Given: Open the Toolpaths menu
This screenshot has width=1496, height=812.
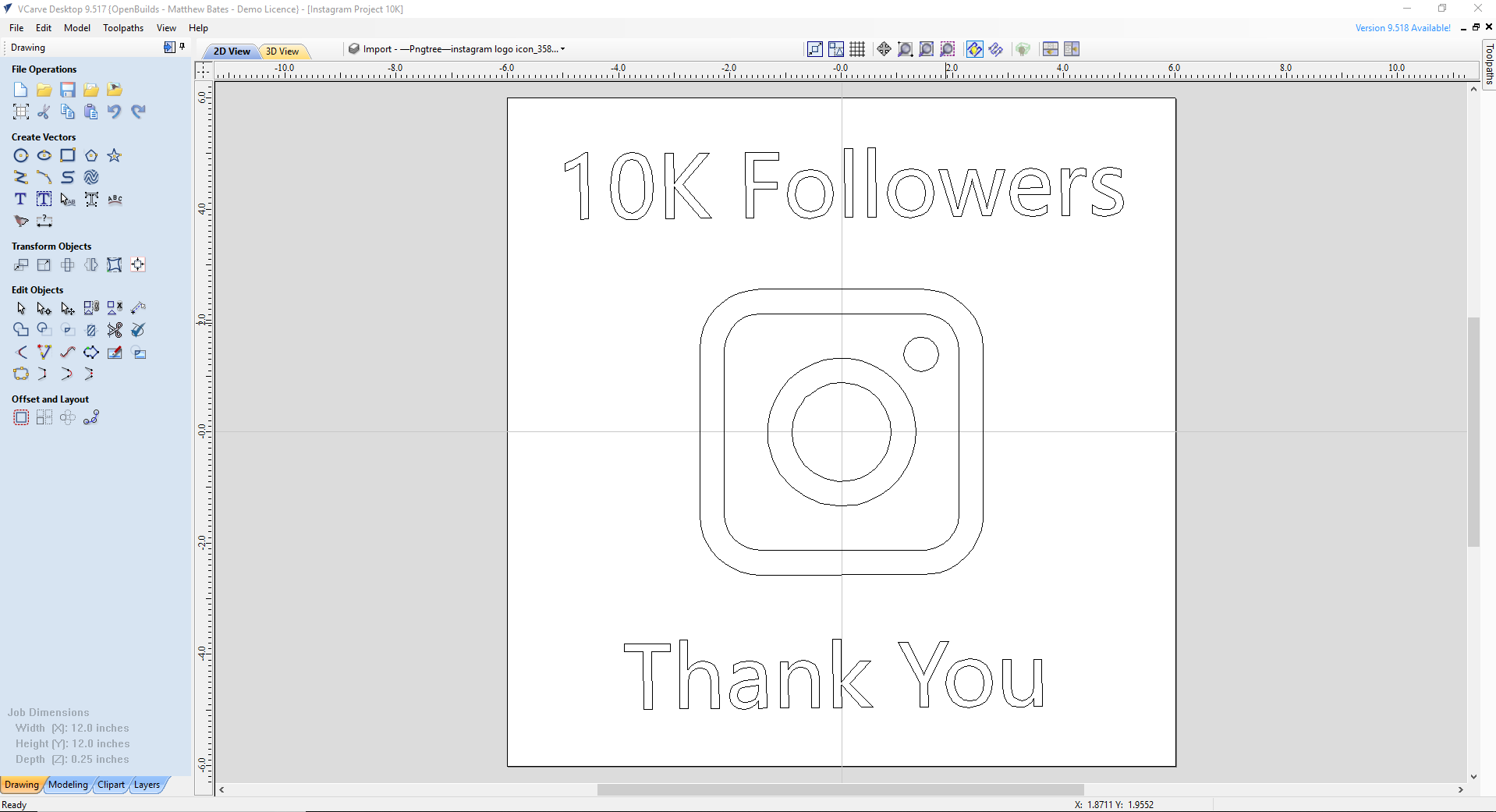Looking at the screenshot, I should (x=123, y=28).
